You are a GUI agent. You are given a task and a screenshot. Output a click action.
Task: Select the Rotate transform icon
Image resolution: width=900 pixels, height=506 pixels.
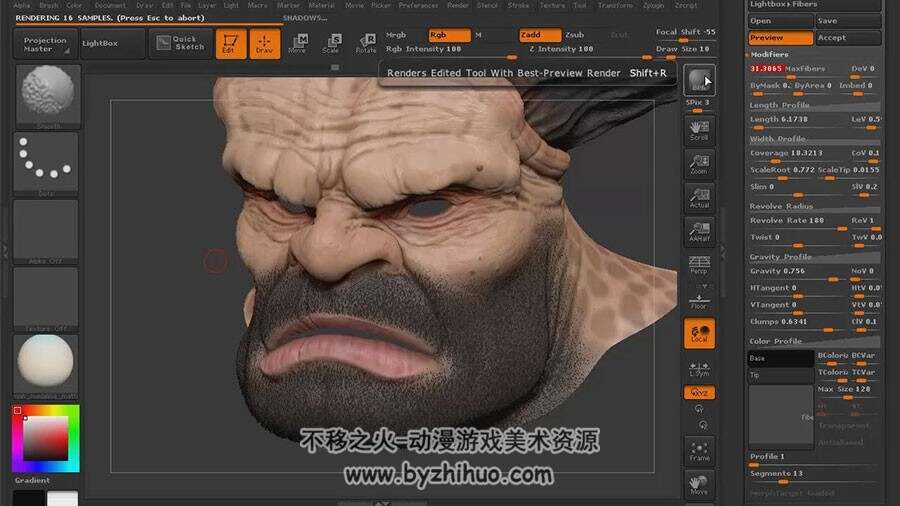pyautogui.click(x=366, y=44)
